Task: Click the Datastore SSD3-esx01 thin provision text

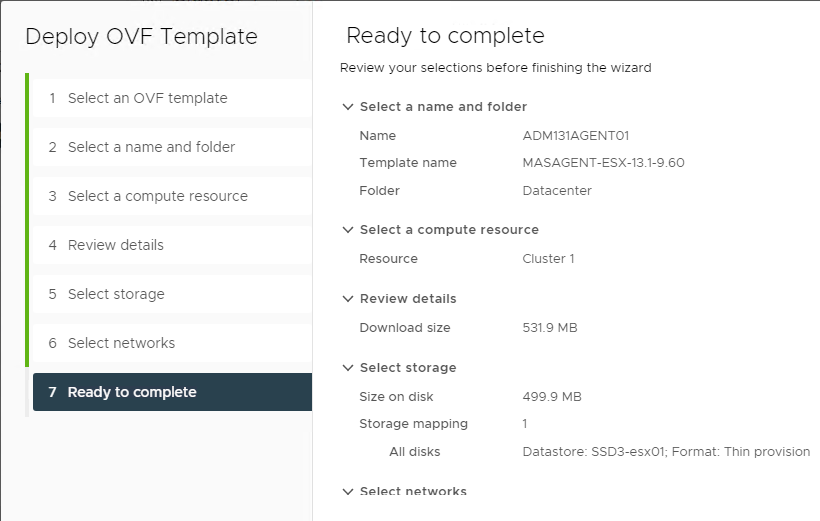Action: tap(666, 451)
